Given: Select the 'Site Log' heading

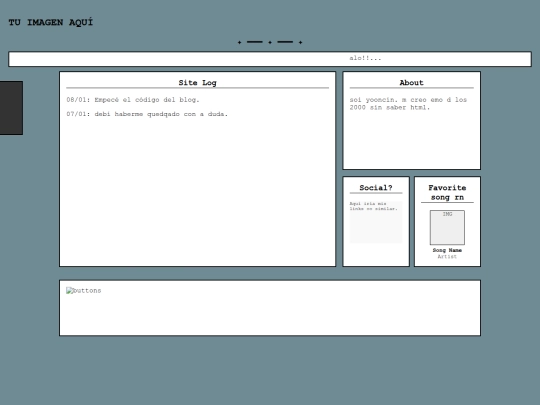Looking at the screenshot, I should 197,83.
